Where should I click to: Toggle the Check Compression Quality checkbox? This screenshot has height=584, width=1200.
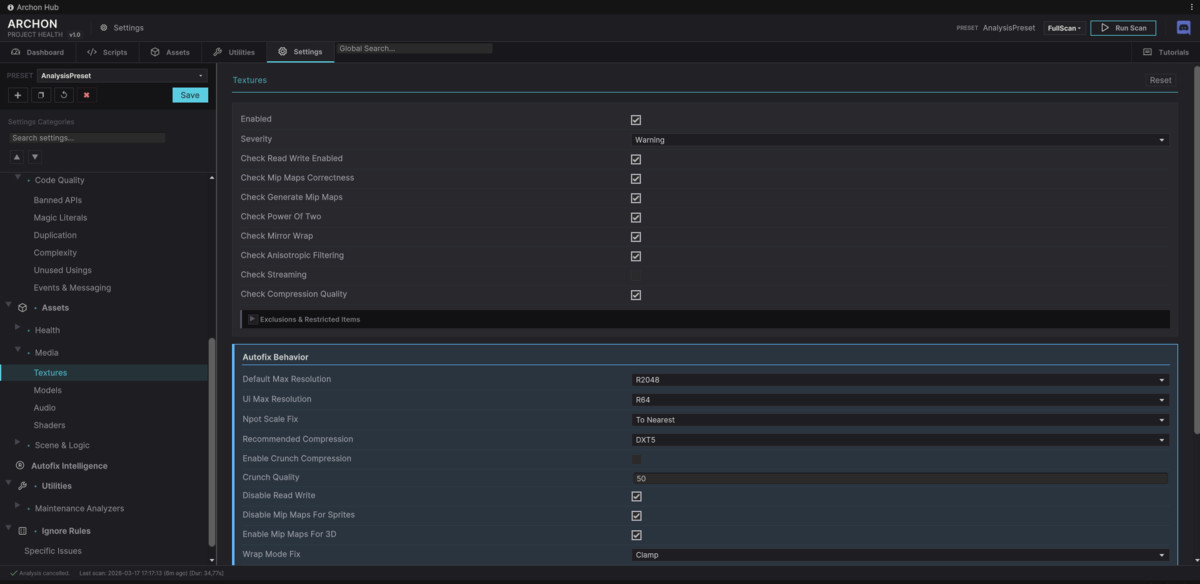[x=636, y=295]
